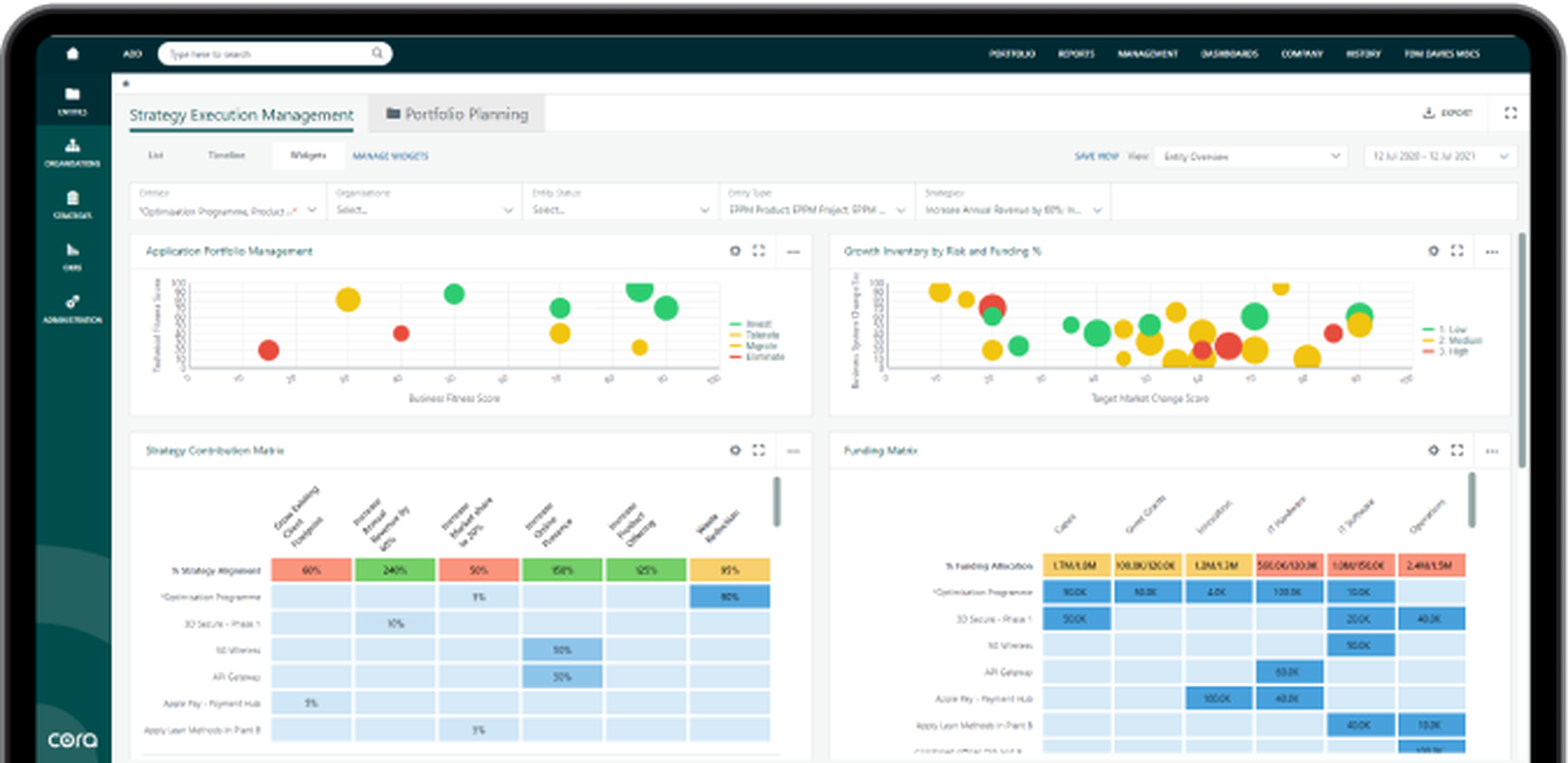Open Growth Inventory widget more options

point(1491,251)
